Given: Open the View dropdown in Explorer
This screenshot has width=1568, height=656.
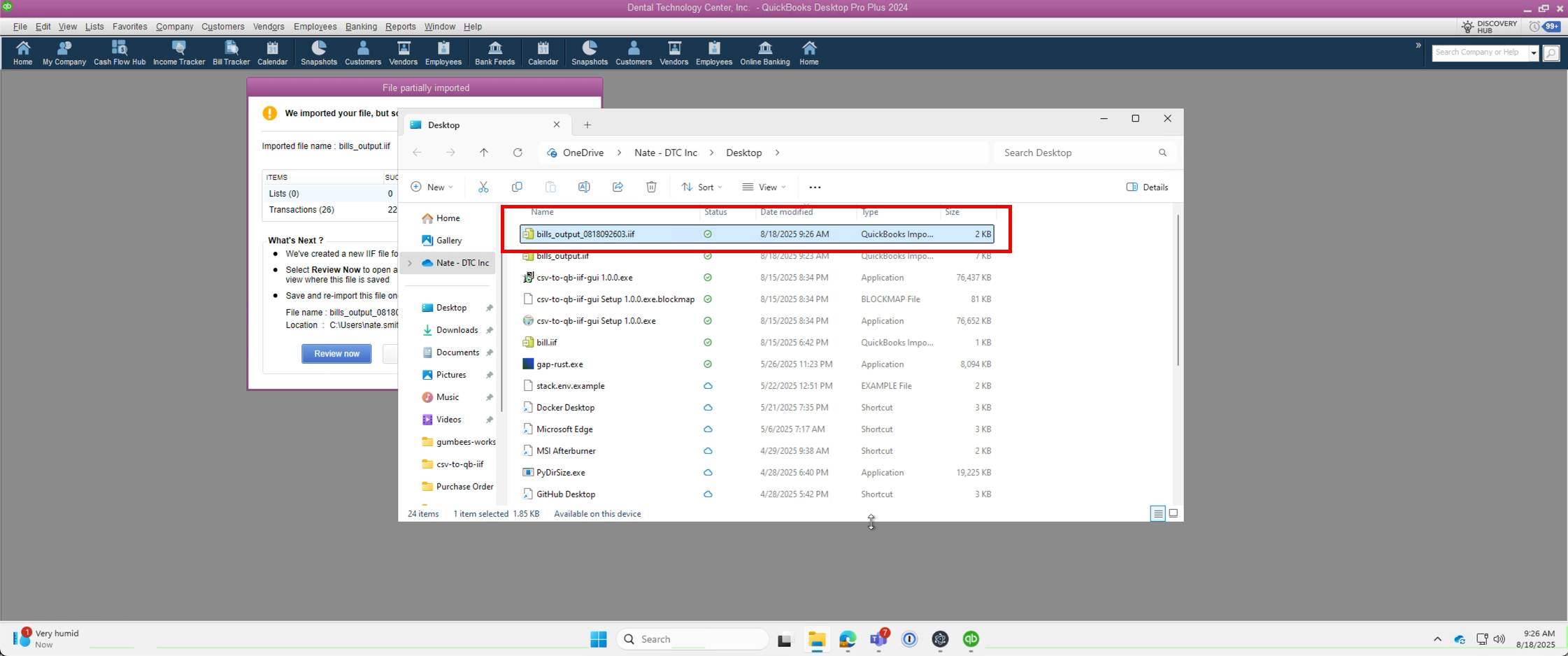Looking at the screenshot, I should tap(764, 187).
